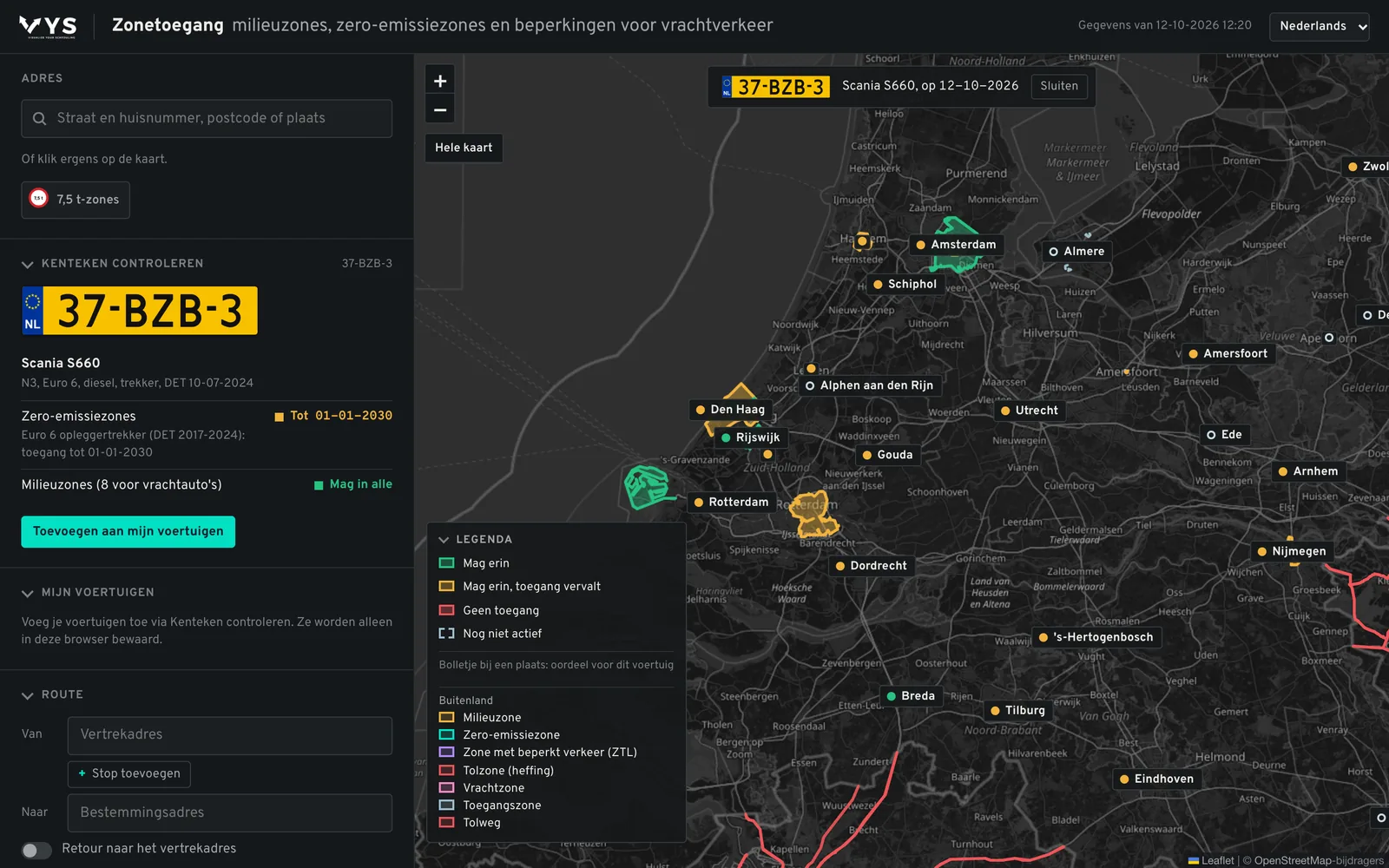Click the search magnifier icon

point(39,118)
